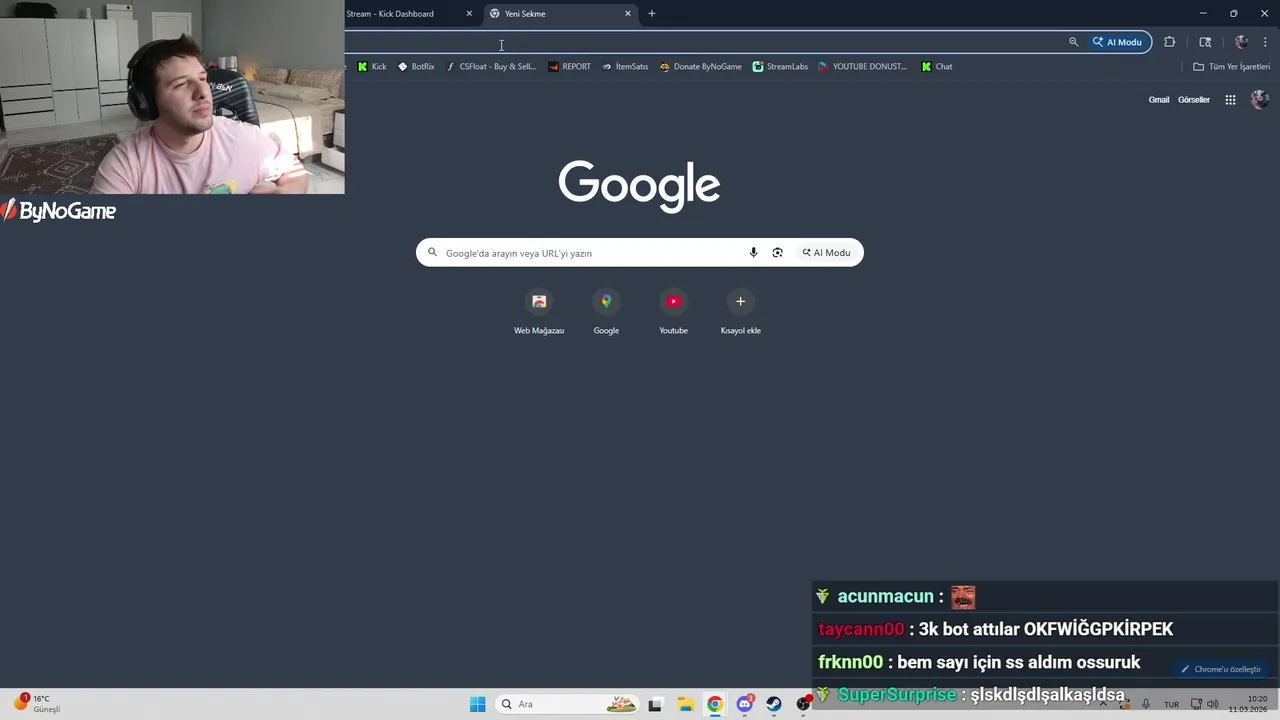
Task: Click AI Modu button in the address bar
Action: (x=1118, y=42)
